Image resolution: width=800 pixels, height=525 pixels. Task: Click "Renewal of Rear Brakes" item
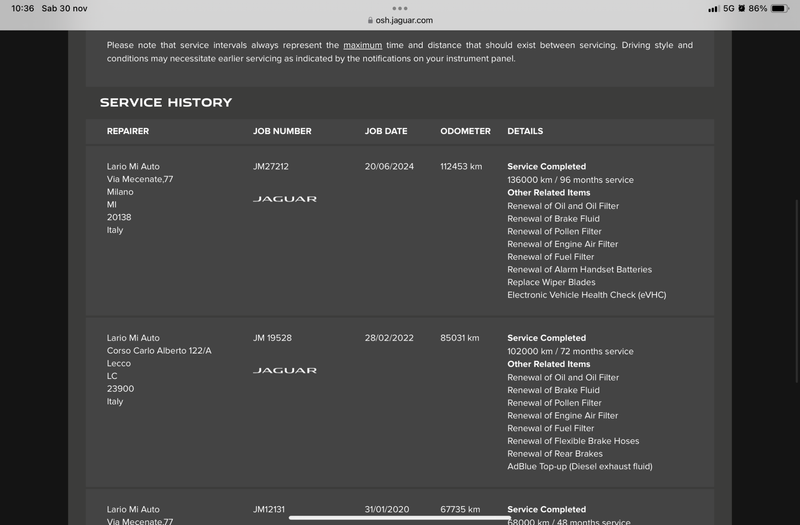[555, 454]
